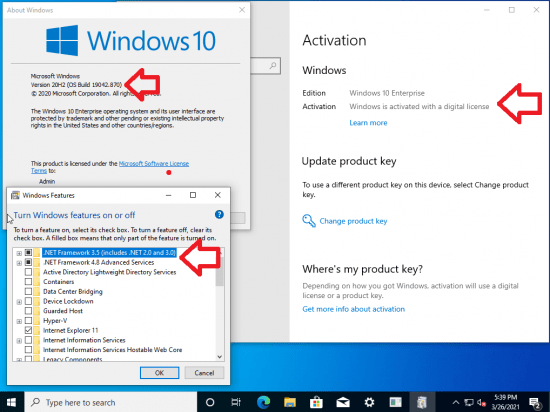Screen dimensions: 550x412
Task: Select Internet Explorer 11 row text
Action: pos(71,330)
